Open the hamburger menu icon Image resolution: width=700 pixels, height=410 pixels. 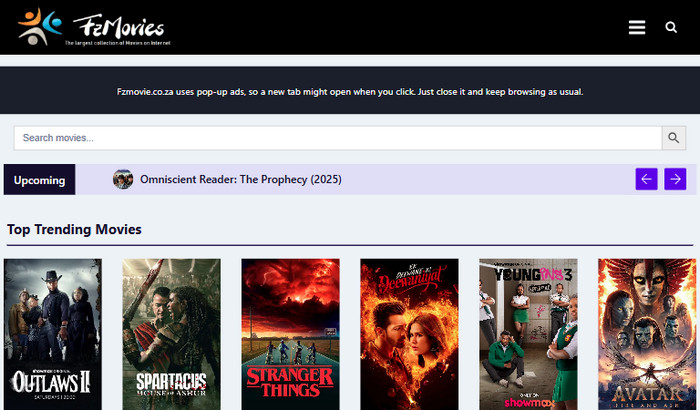pos(637,27)
